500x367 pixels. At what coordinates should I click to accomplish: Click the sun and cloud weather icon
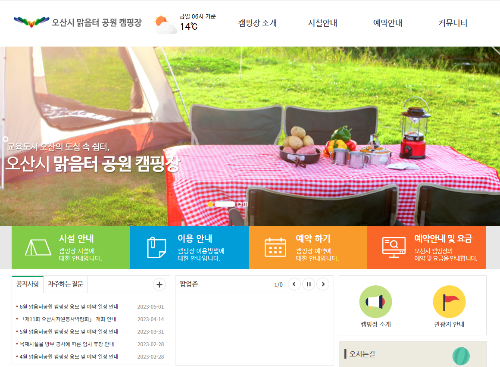point(165,25)
